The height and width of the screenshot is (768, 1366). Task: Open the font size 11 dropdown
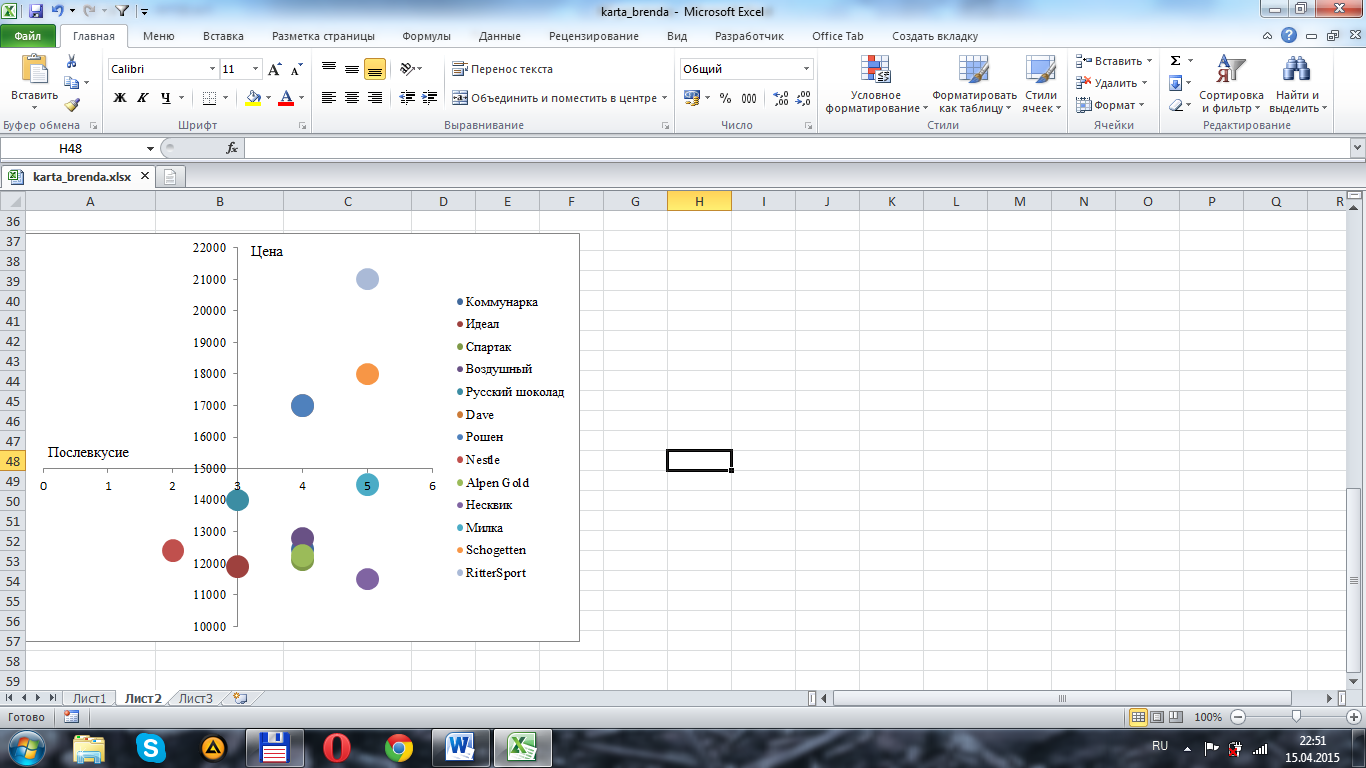pos(256,69)
